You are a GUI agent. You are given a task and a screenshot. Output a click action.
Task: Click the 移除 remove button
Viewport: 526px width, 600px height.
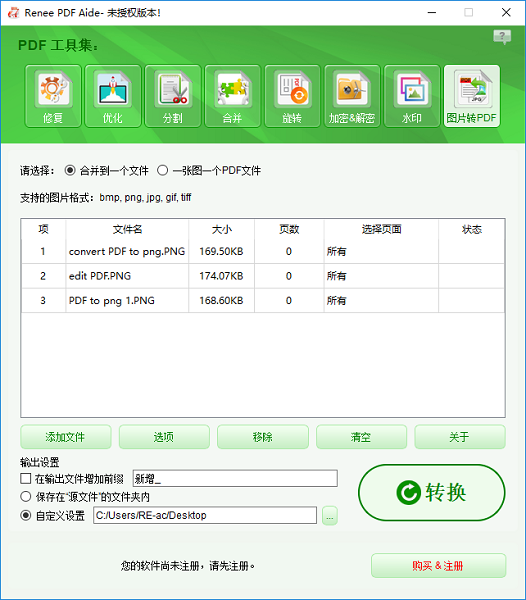point(263,437)
